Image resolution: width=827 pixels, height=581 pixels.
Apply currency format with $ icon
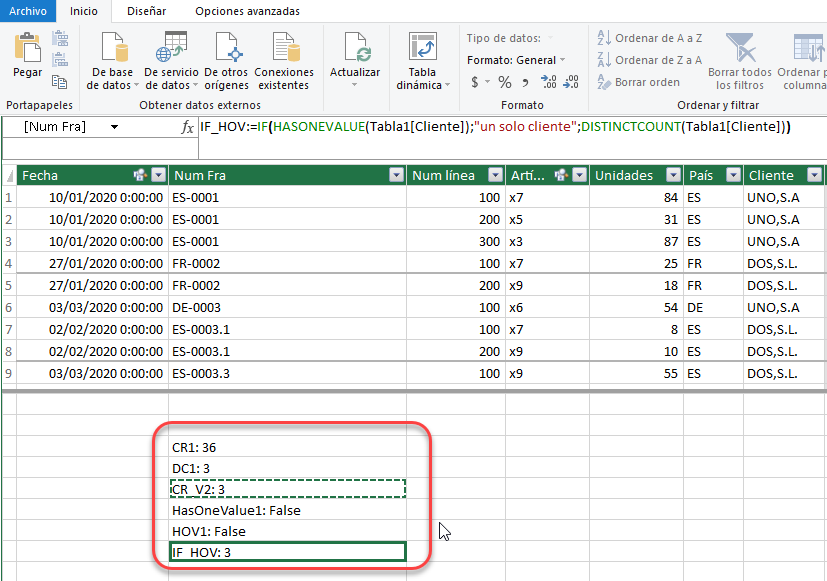475,82
